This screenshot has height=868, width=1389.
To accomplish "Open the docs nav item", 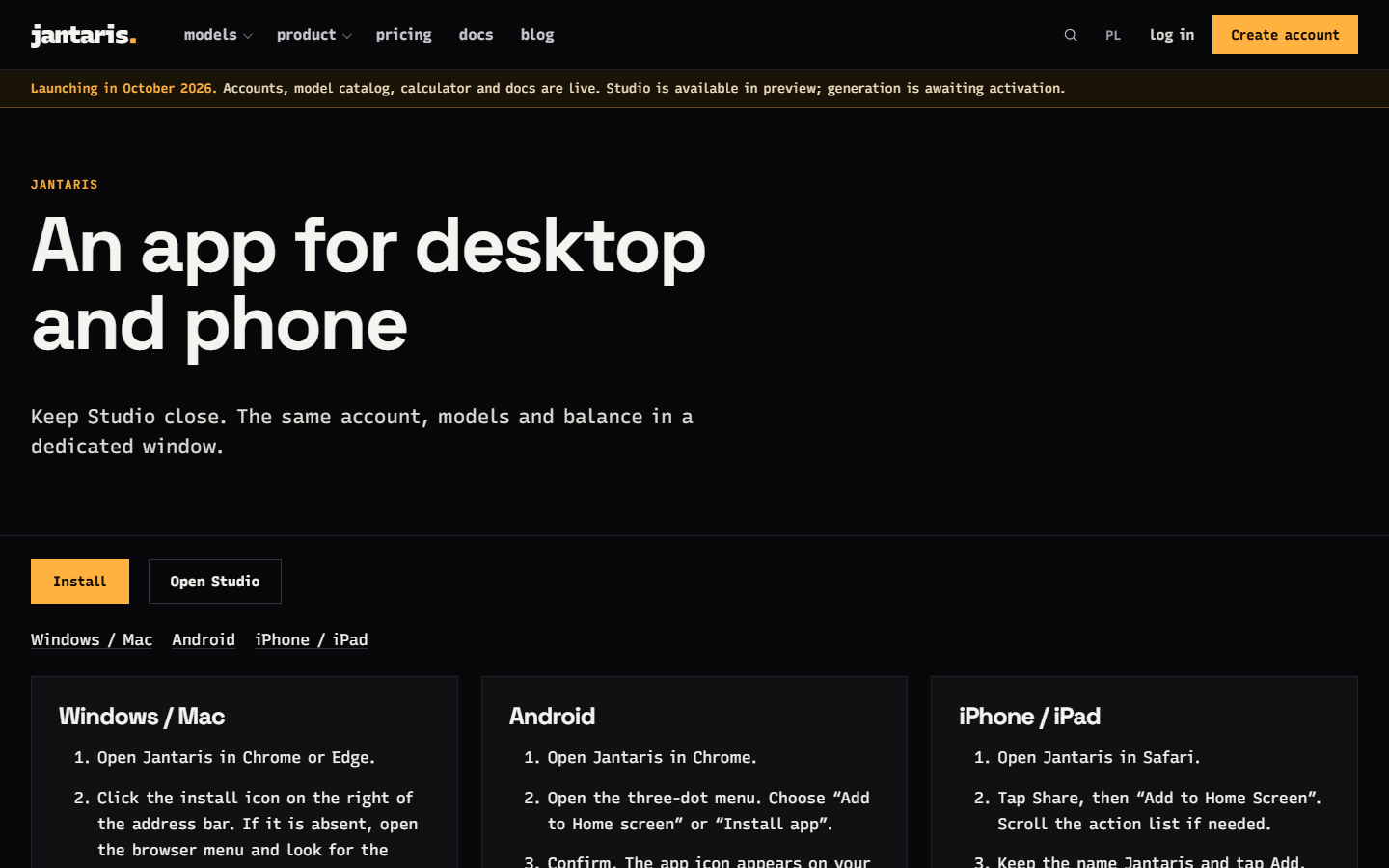I will pyautogui.click(x=476, y=35).
